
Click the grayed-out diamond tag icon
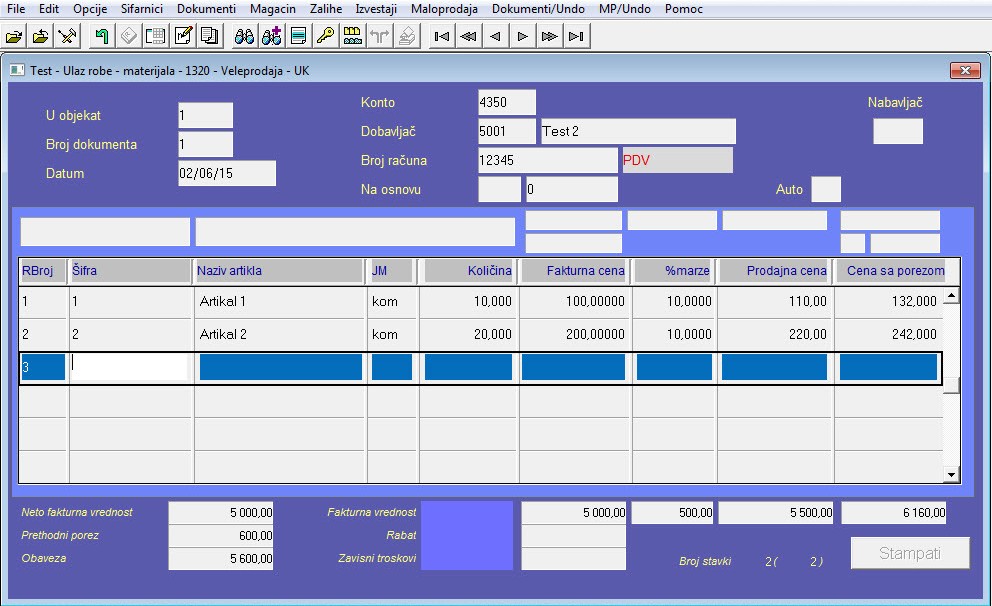pos(128,36)
